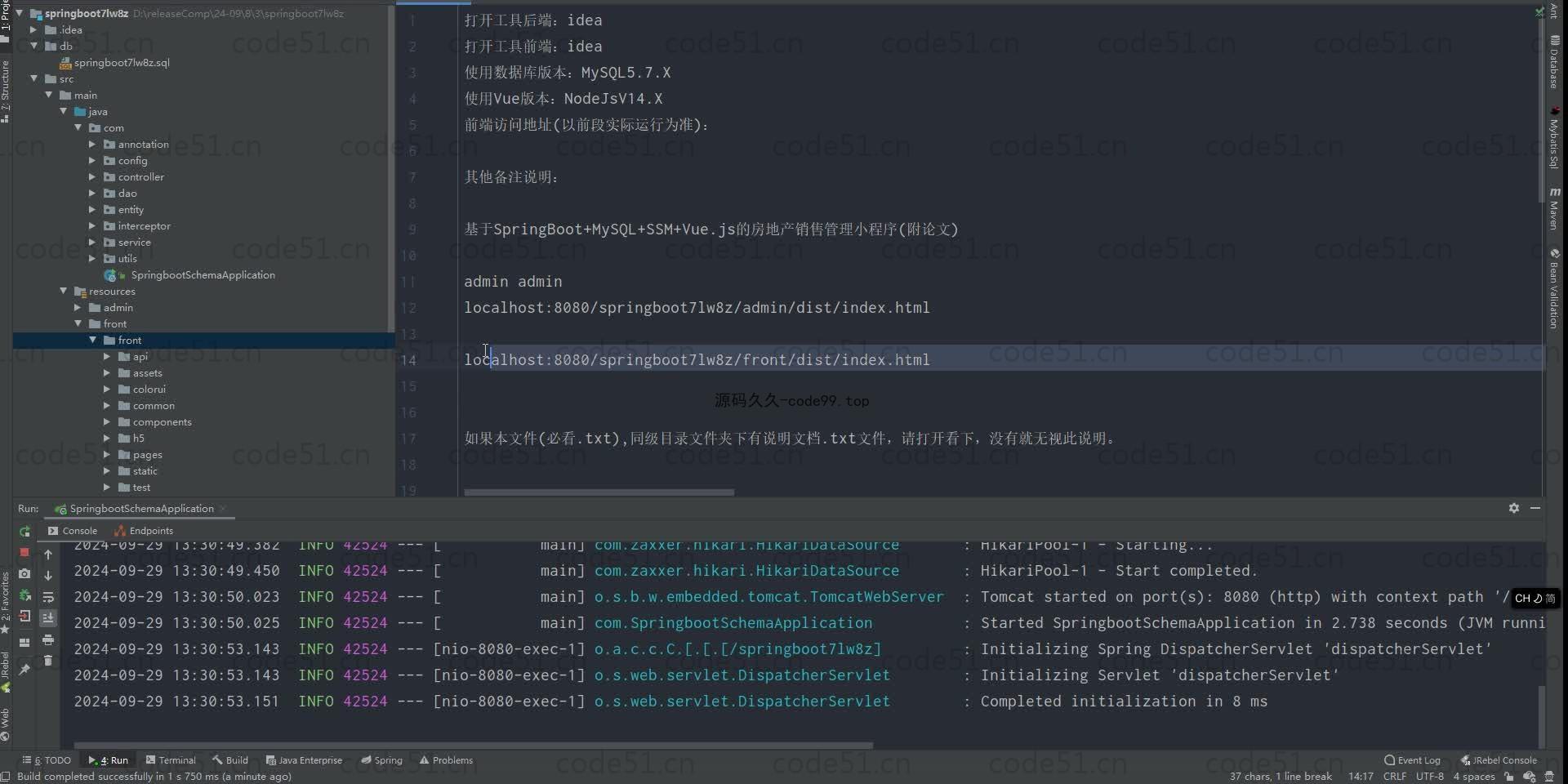The height and width of the screenshot is (784, 1568).
Task: Open the Build tool window tab
Action: pos(230,760)
